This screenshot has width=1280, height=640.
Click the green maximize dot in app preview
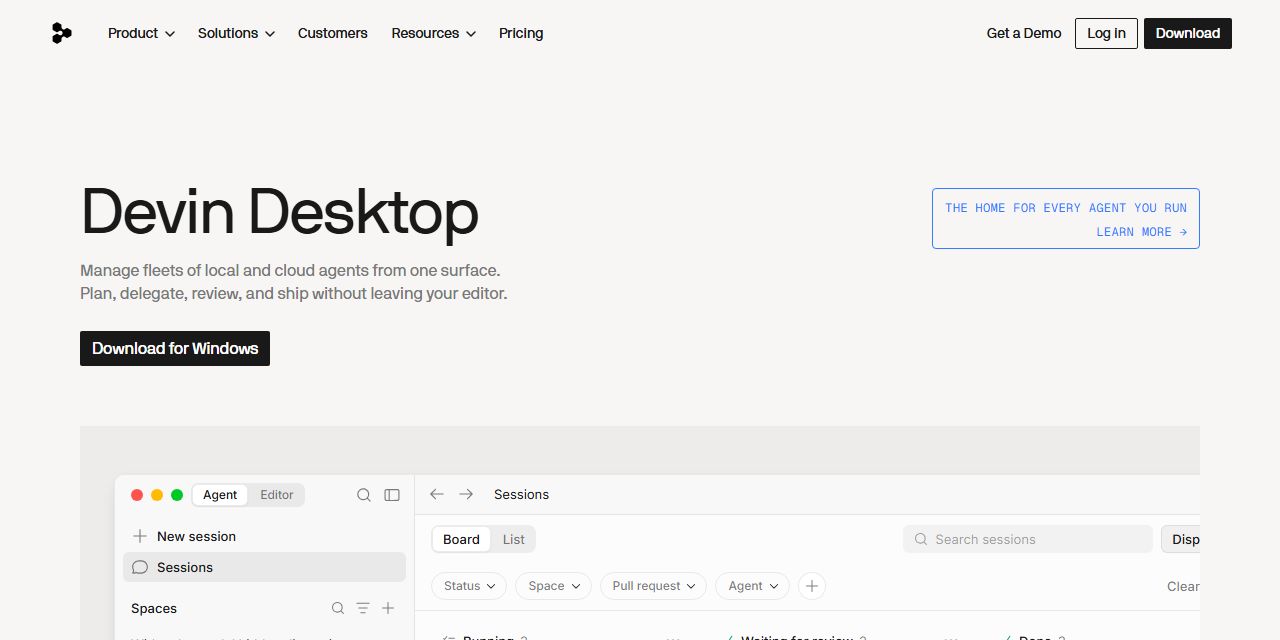[177, 495]
